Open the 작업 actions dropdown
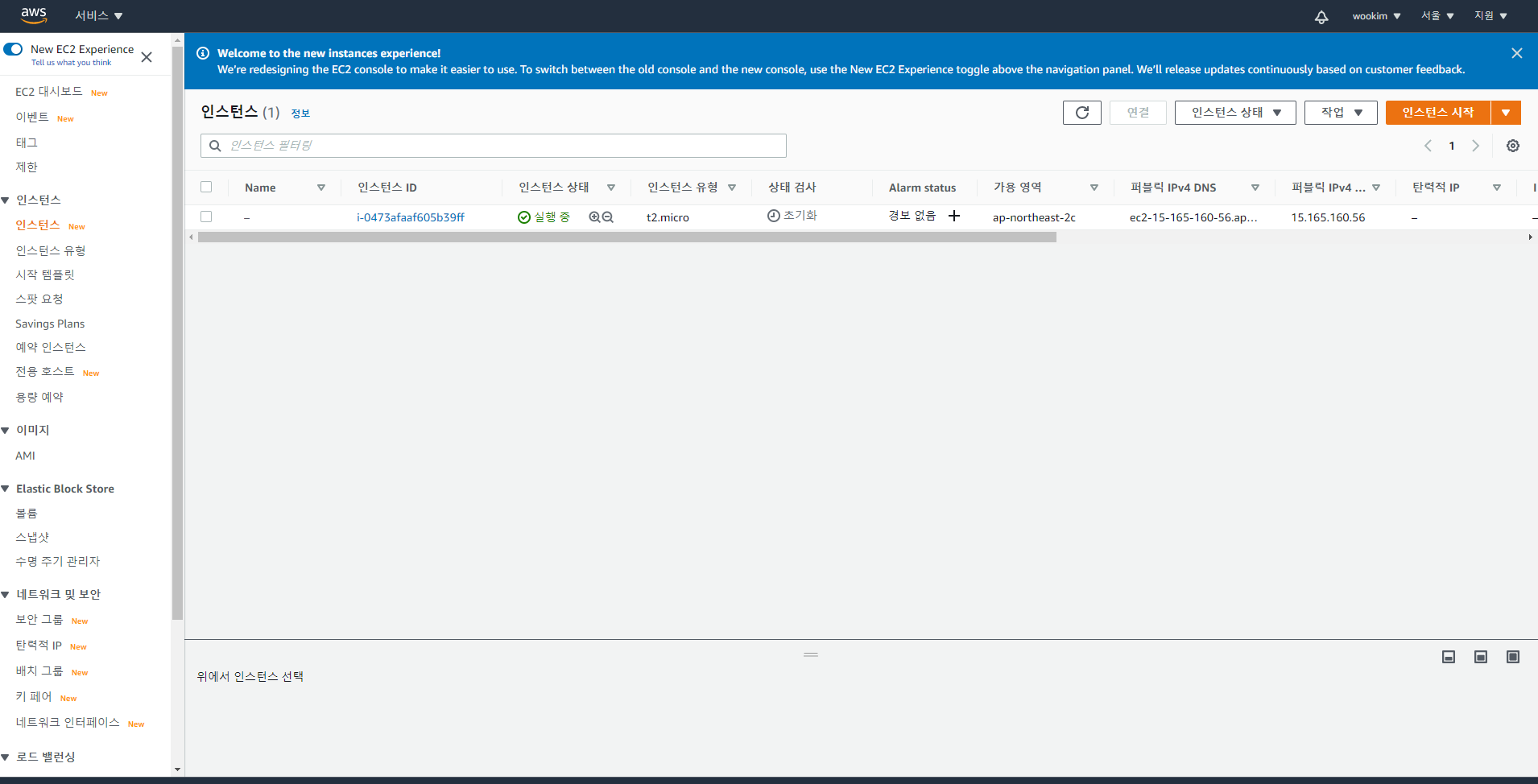Screen dimensions: 1538x784 (x=1341, y=113)
